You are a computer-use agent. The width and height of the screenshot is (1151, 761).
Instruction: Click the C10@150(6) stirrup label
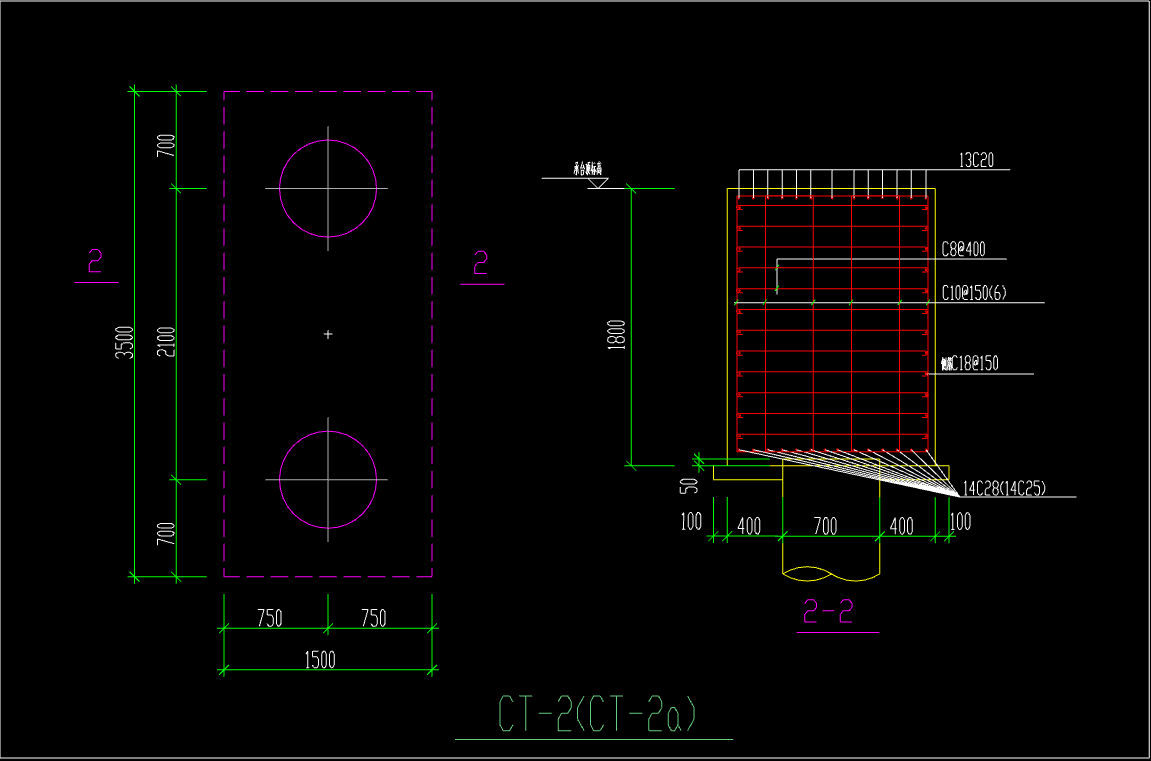975,293
